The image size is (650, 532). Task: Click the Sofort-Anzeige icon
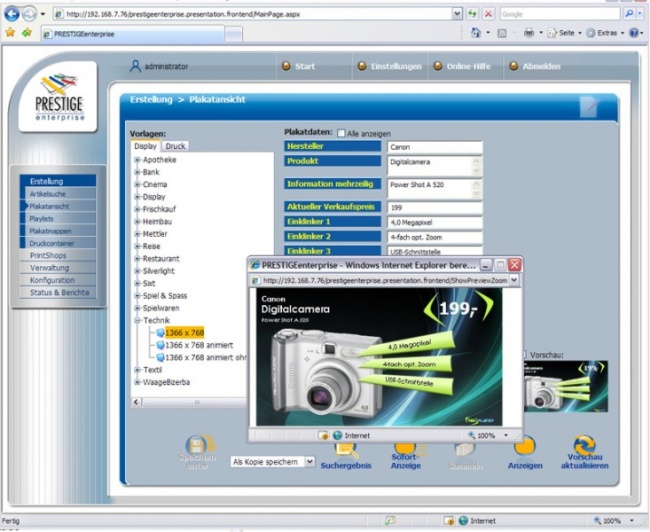point(406,448)
